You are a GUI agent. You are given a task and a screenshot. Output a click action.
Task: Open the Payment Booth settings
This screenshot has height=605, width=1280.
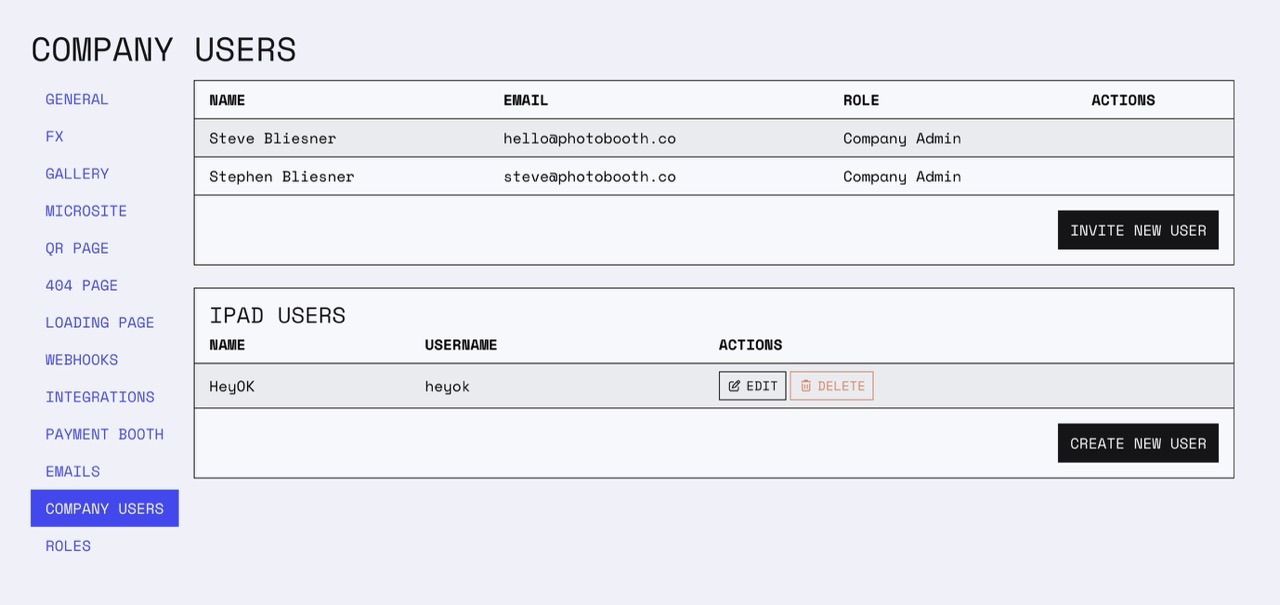click(105, 434)
